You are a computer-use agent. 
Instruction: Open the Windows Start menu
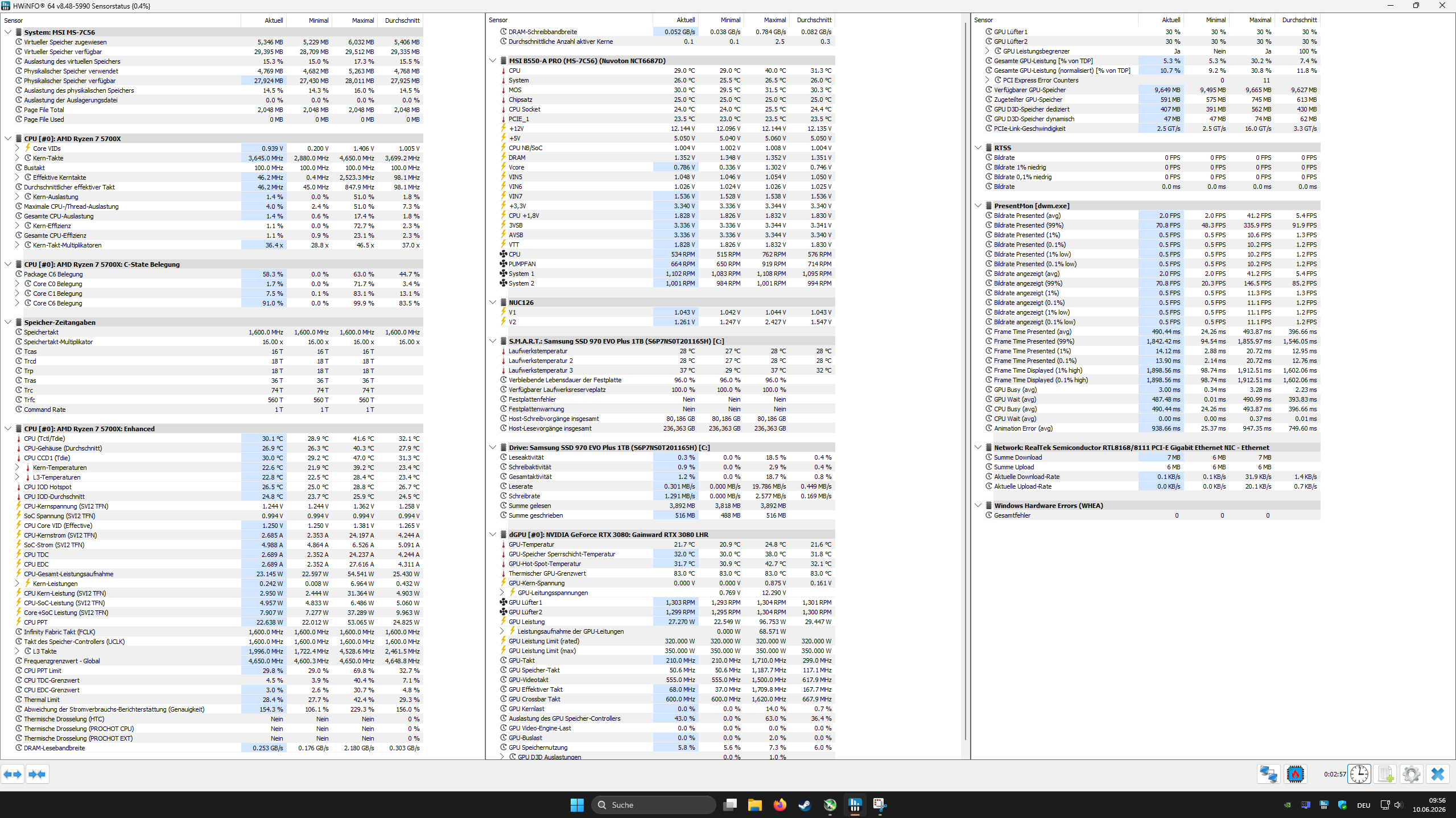pyautogui.click(x=577, y=805)
